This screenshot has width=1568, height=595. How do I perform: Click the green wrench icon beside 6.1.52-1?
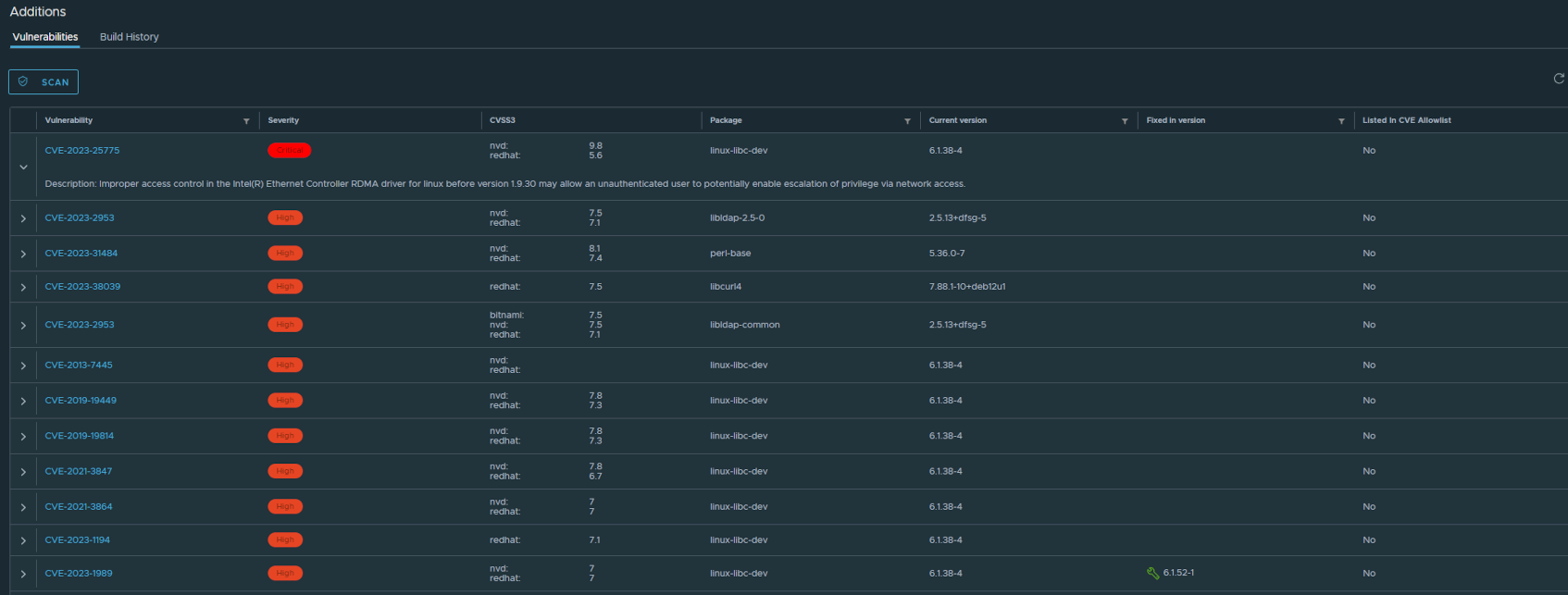click(x=1152, y=573)
